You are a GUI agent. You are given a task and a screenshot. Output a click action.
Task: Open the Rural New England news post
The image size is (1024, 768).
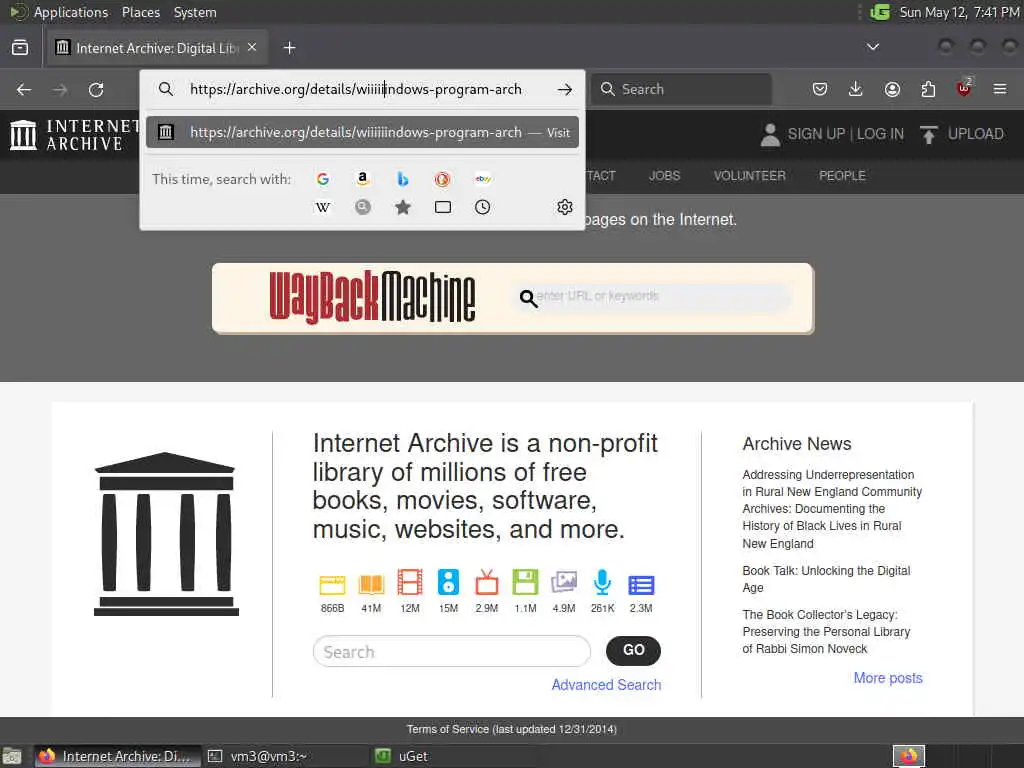coord(831,509)
